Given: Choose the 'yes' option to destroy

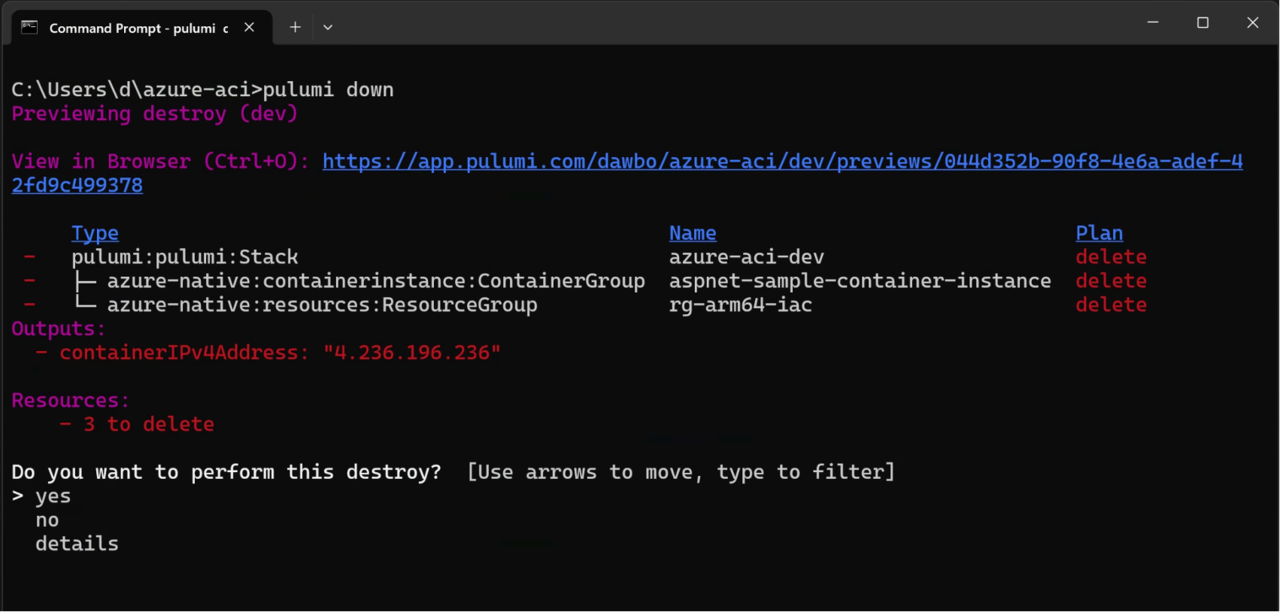Looking at the screenshot, I should 53,496.
